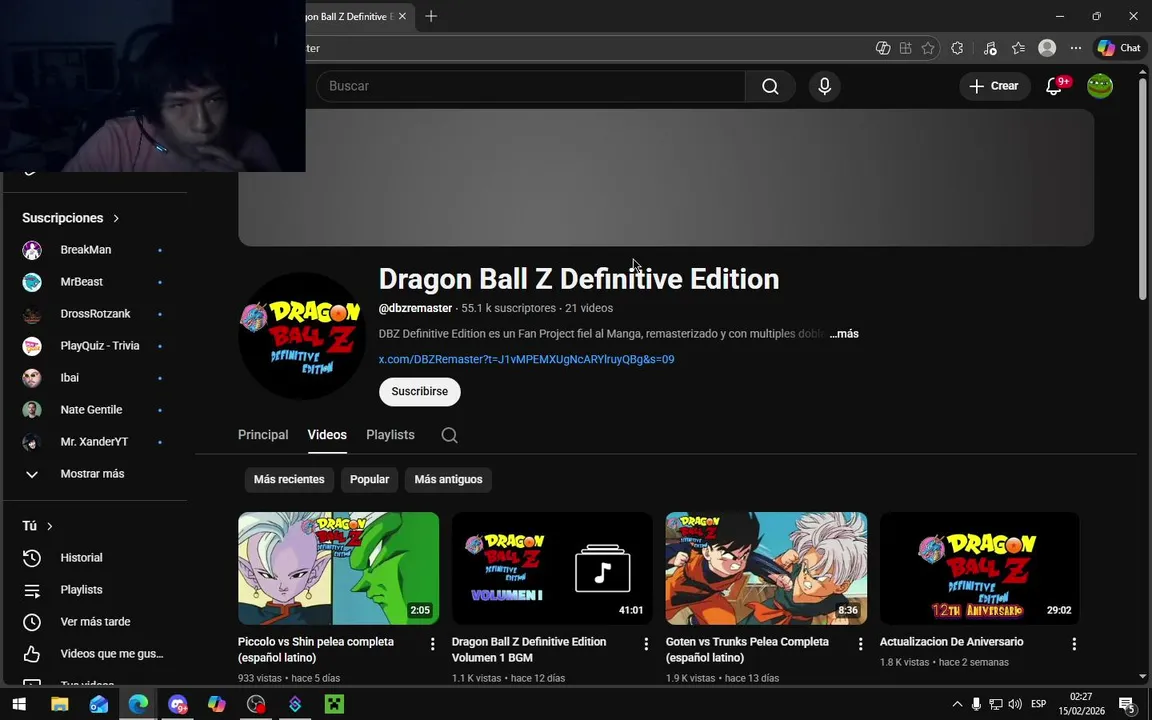
Task: Play Piccolo vs Shin thumbnail
Action: pos(339,569)
